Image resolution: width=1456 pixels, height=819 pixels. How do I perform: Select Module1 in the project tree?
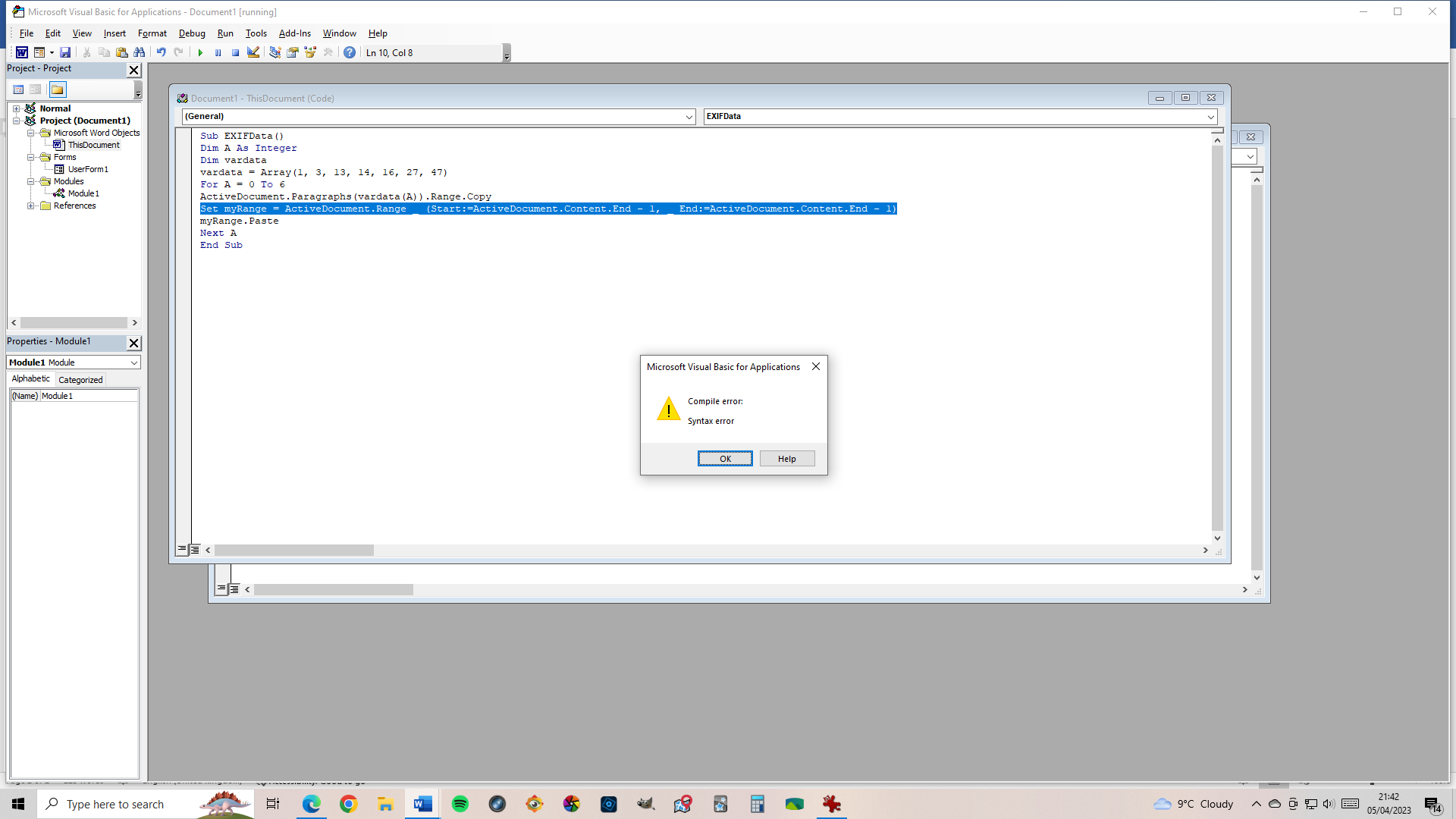coord(83,193)
